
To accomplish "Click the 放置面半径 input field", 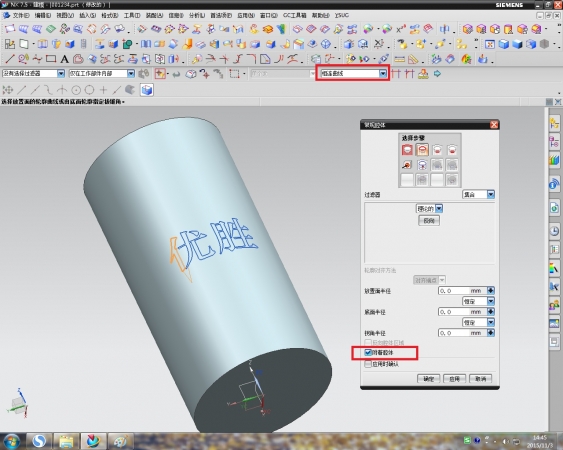I will [x=462, y=290].
